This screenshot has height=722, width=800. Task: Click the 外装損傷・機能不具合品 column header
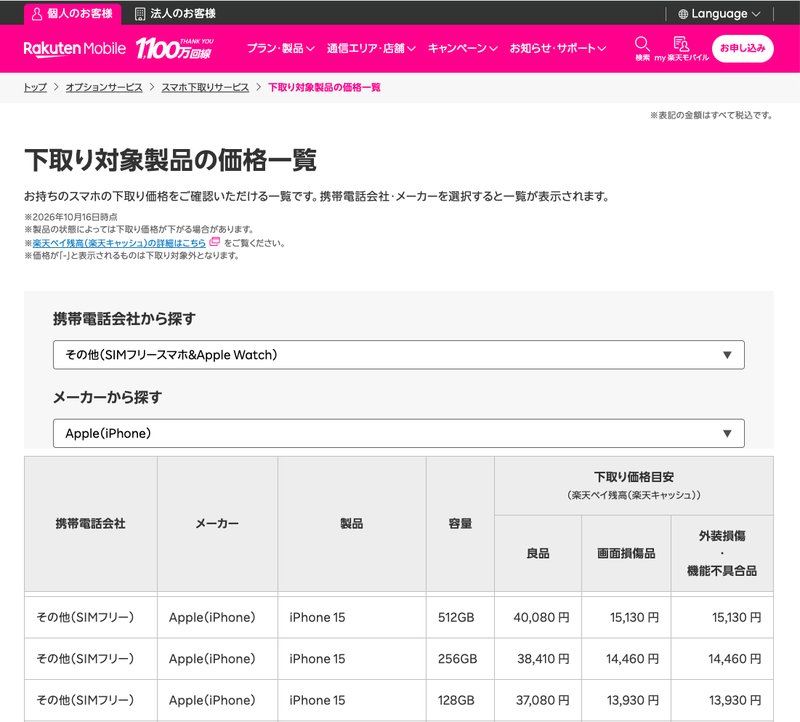(722, 554)
